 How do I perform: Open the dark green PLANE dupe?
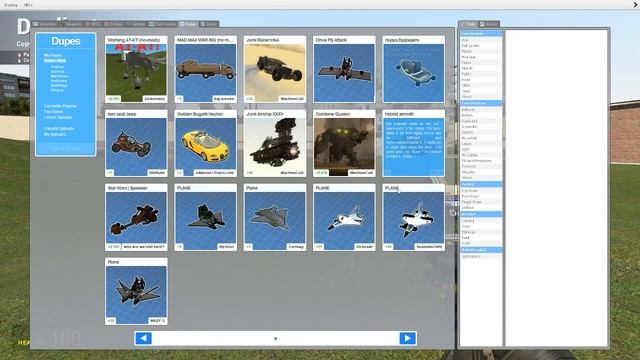(x=206, y=217)
